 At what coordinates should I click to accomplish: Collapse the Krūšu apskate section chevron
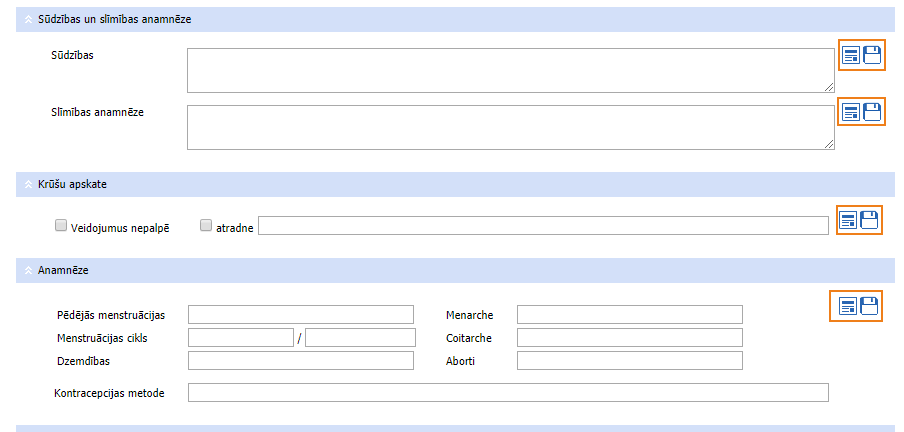coord(28,185)
